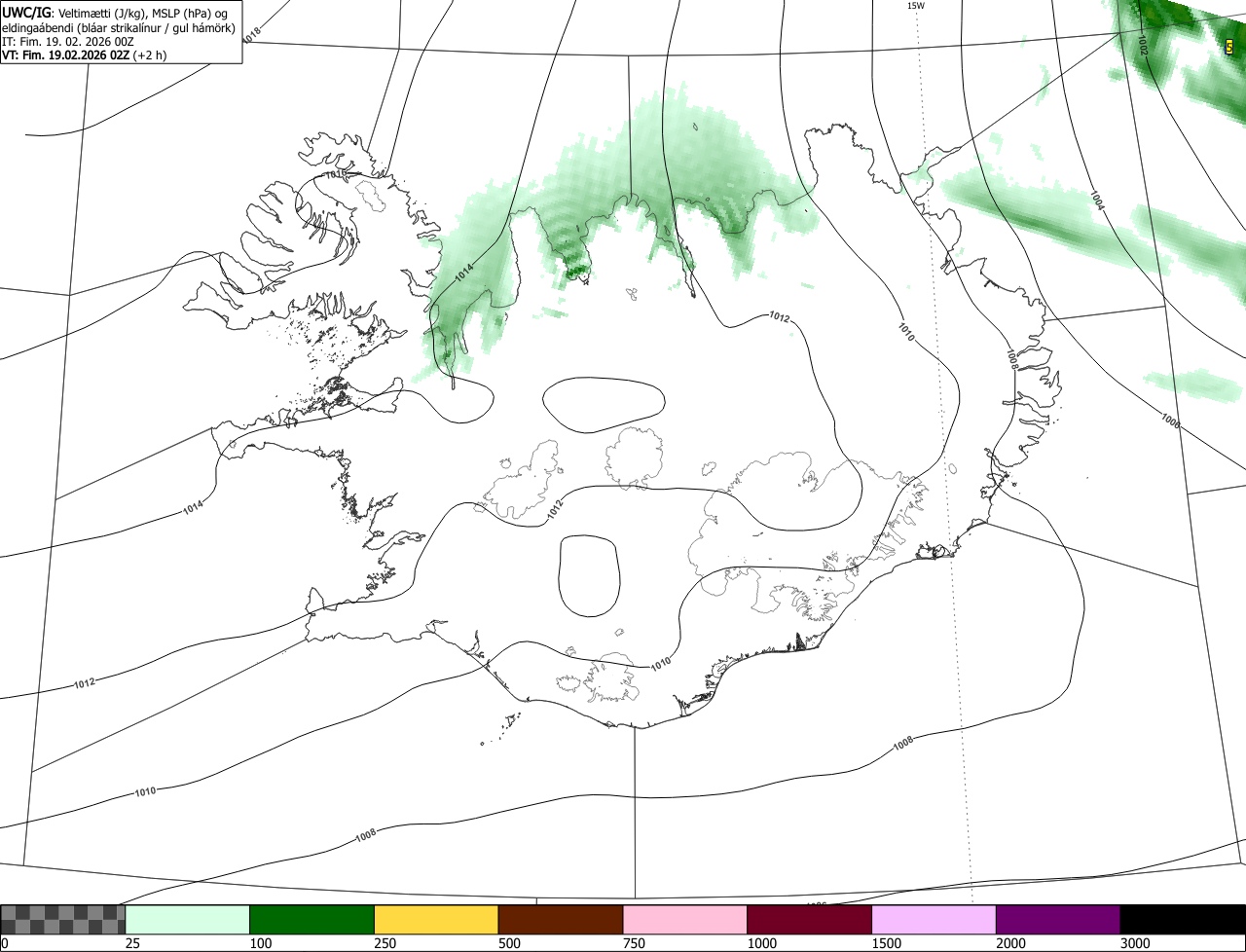Click the 1018 isobar label
Image resolution: width=1246 pixels, height=952 pixels.
point(251,34)
